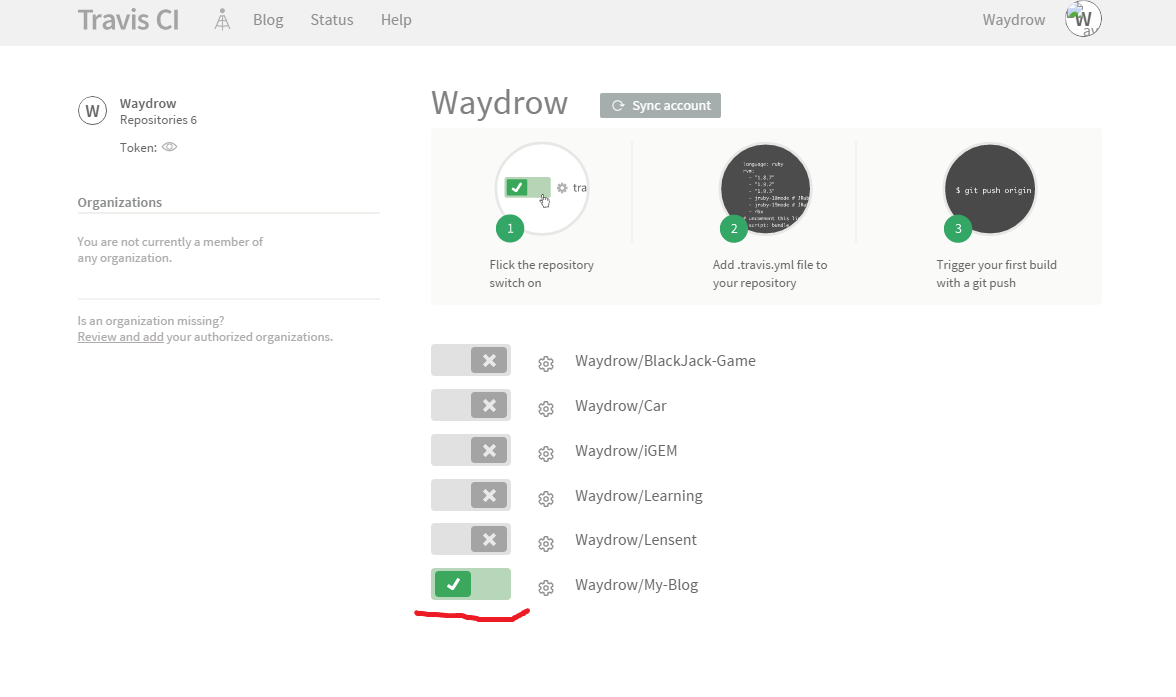The width and height of the screenshot is (1176, 697).
Task: Open settings gear for Waydrow/iGEM
Action: (x=546, y=454)
